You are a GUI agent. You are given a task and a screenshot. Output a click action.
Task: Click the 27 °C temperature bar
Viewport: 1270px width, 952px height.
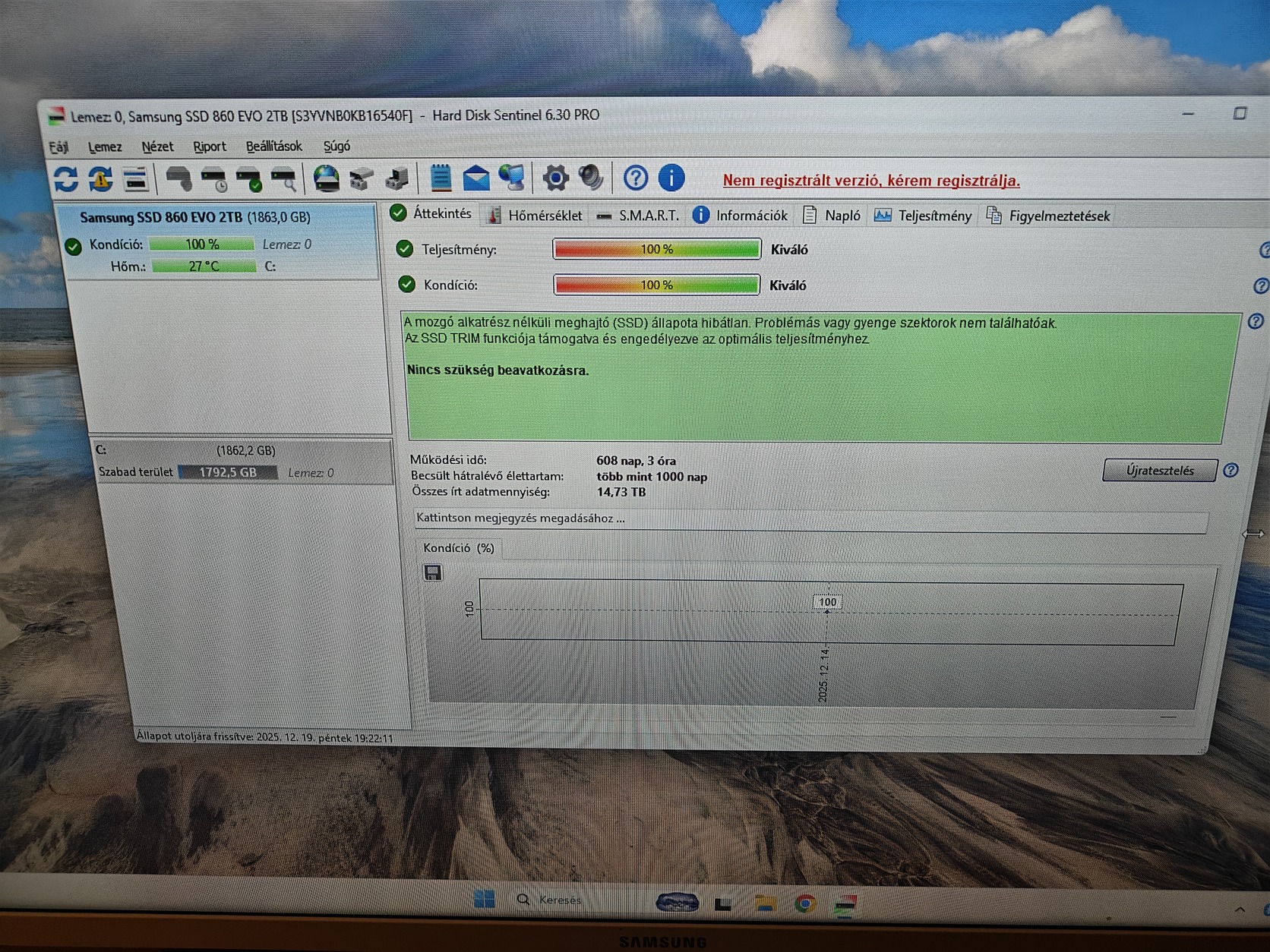204,266
